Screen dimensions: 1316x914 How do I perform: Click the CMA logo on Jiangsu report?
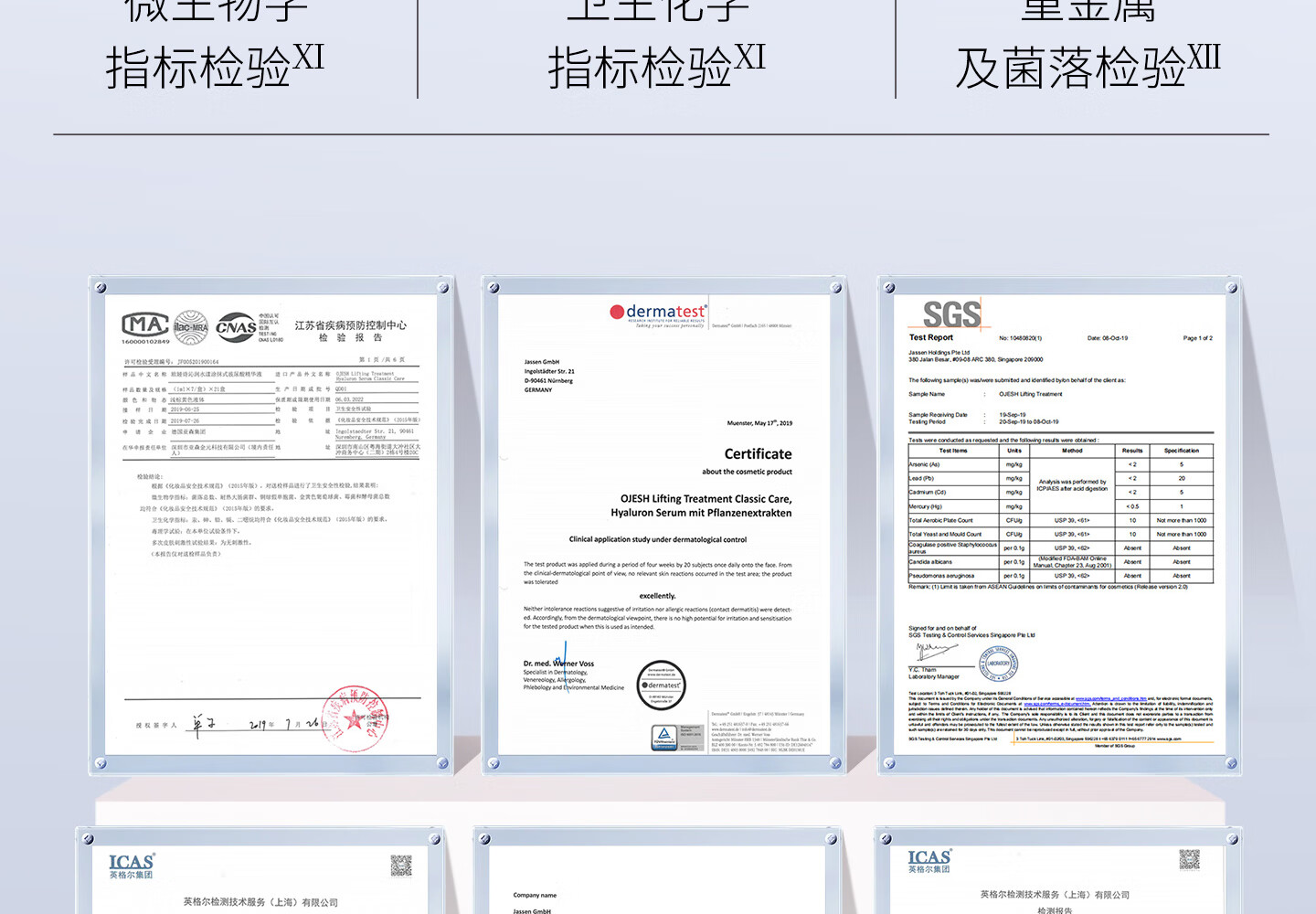point(144,325)
